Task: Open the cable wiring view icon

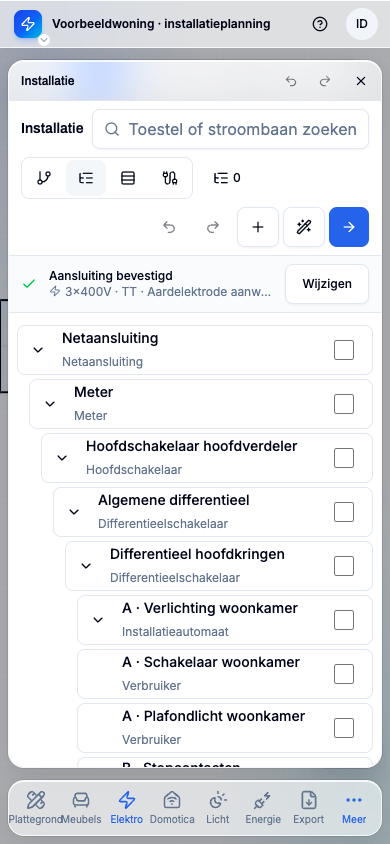Action: coord(170,178)
